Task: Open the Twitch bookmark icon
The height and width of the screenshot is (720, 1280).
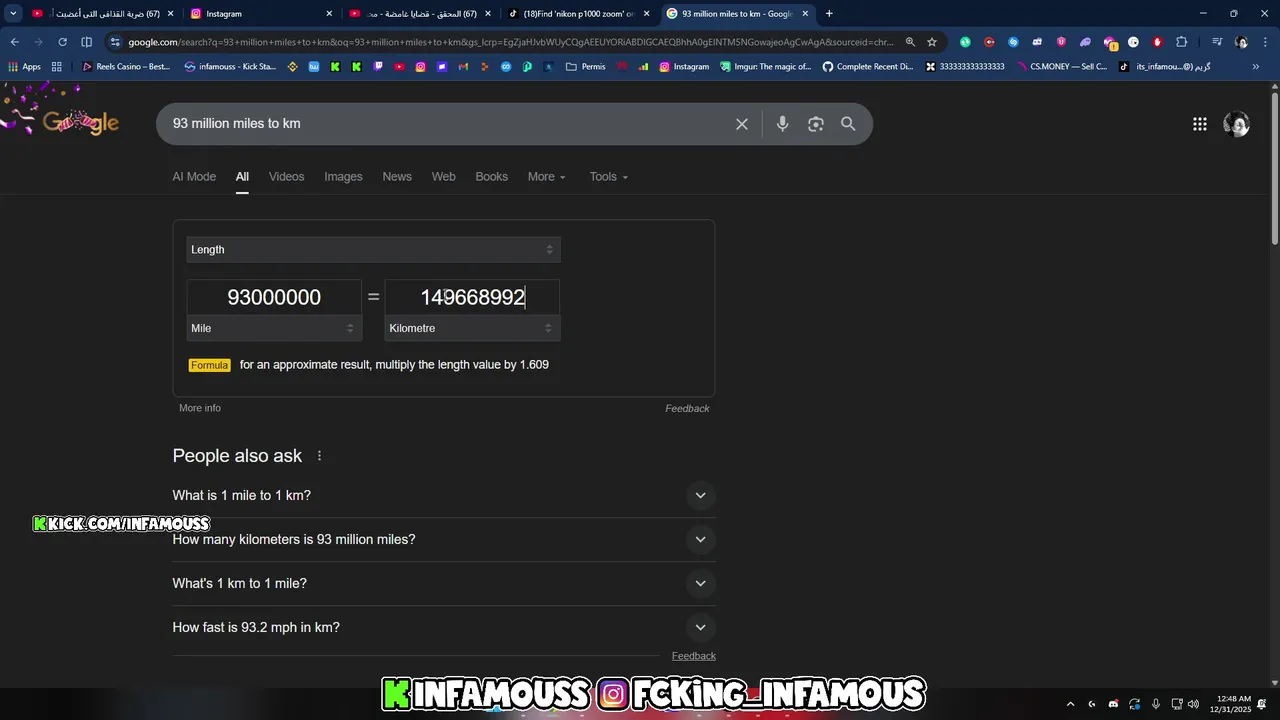Action: [378, 67]
